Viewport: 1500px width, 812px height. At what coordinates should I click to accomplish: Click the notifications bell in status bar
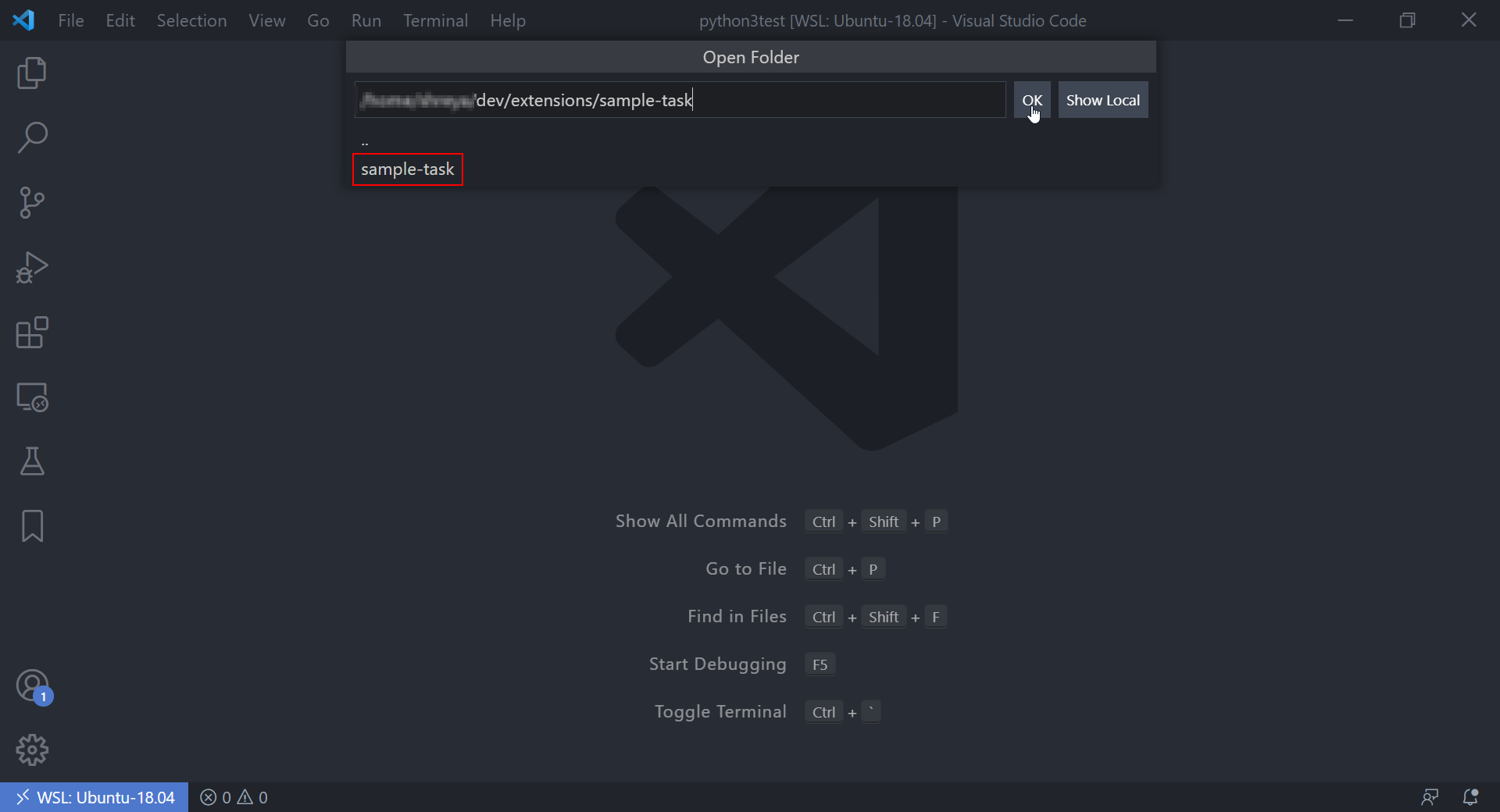click(x=1470, y=797)
